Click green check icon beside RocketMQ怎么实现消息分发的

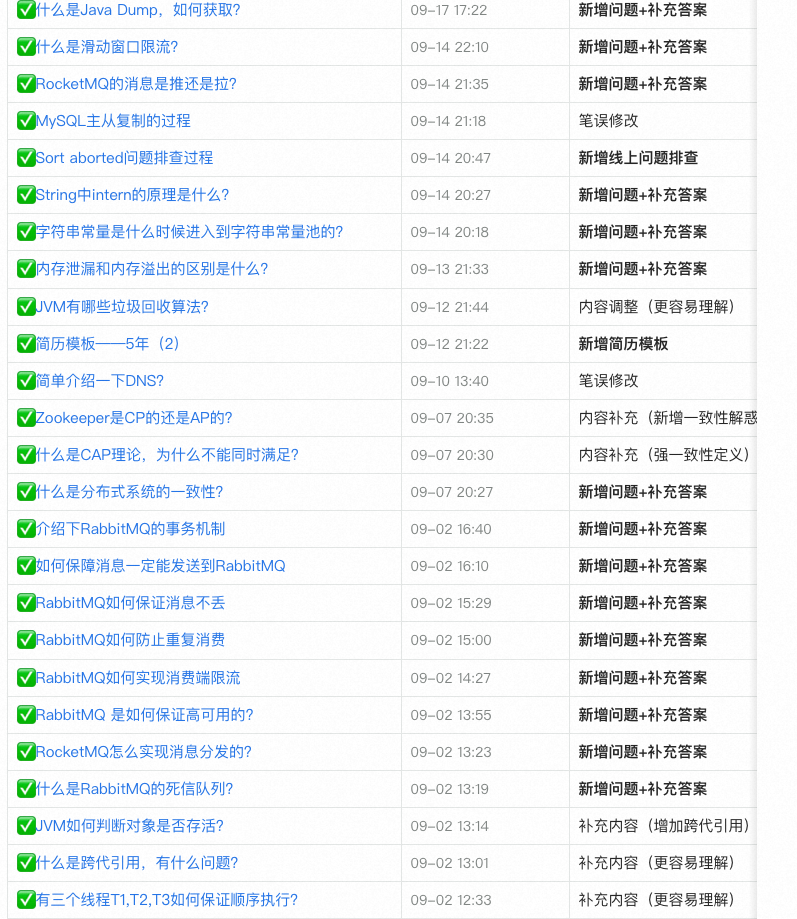click(26, 751)
